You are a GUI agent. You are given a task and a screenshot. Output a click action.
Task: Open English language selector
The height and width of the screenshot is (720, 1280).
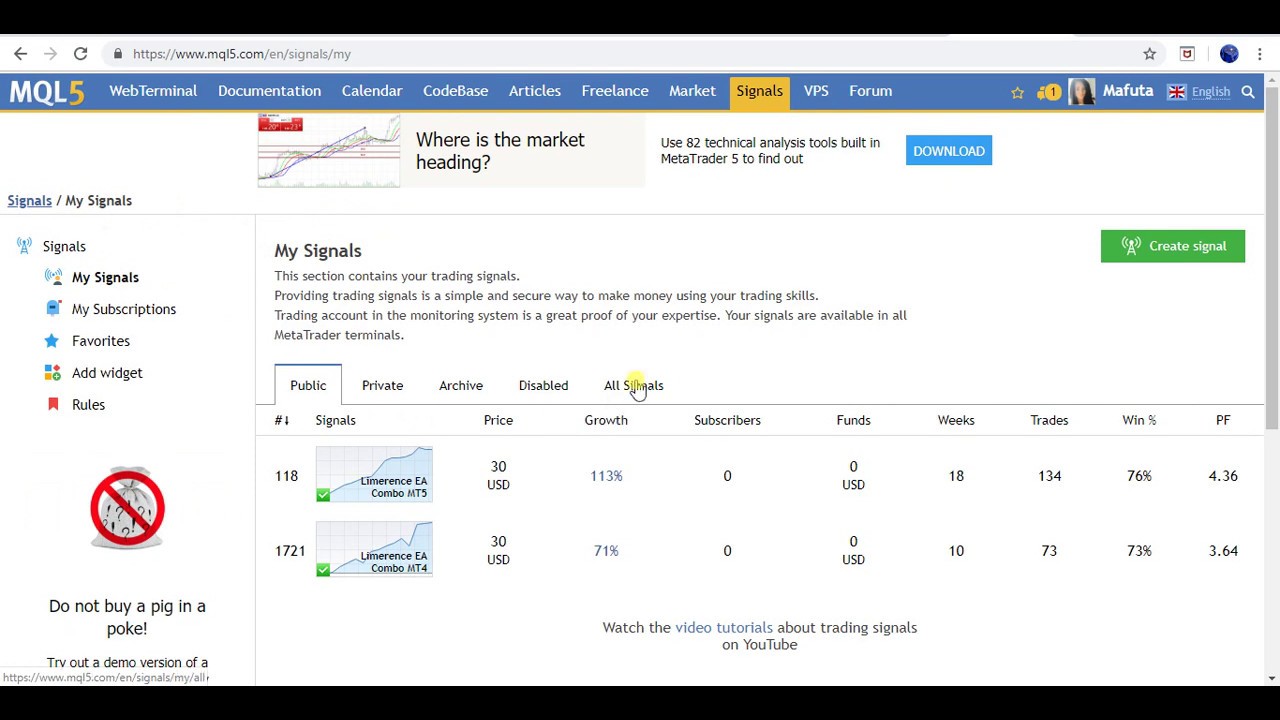1210,92
